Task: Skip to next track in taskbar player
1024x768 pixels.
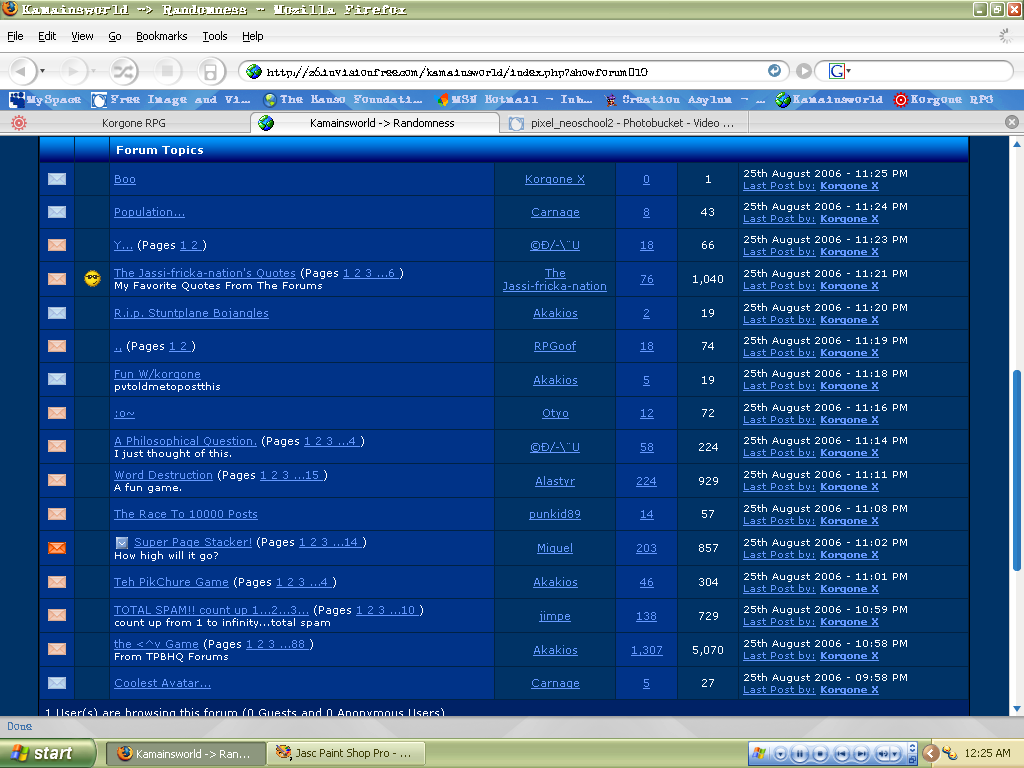Action: click(861, 754)
